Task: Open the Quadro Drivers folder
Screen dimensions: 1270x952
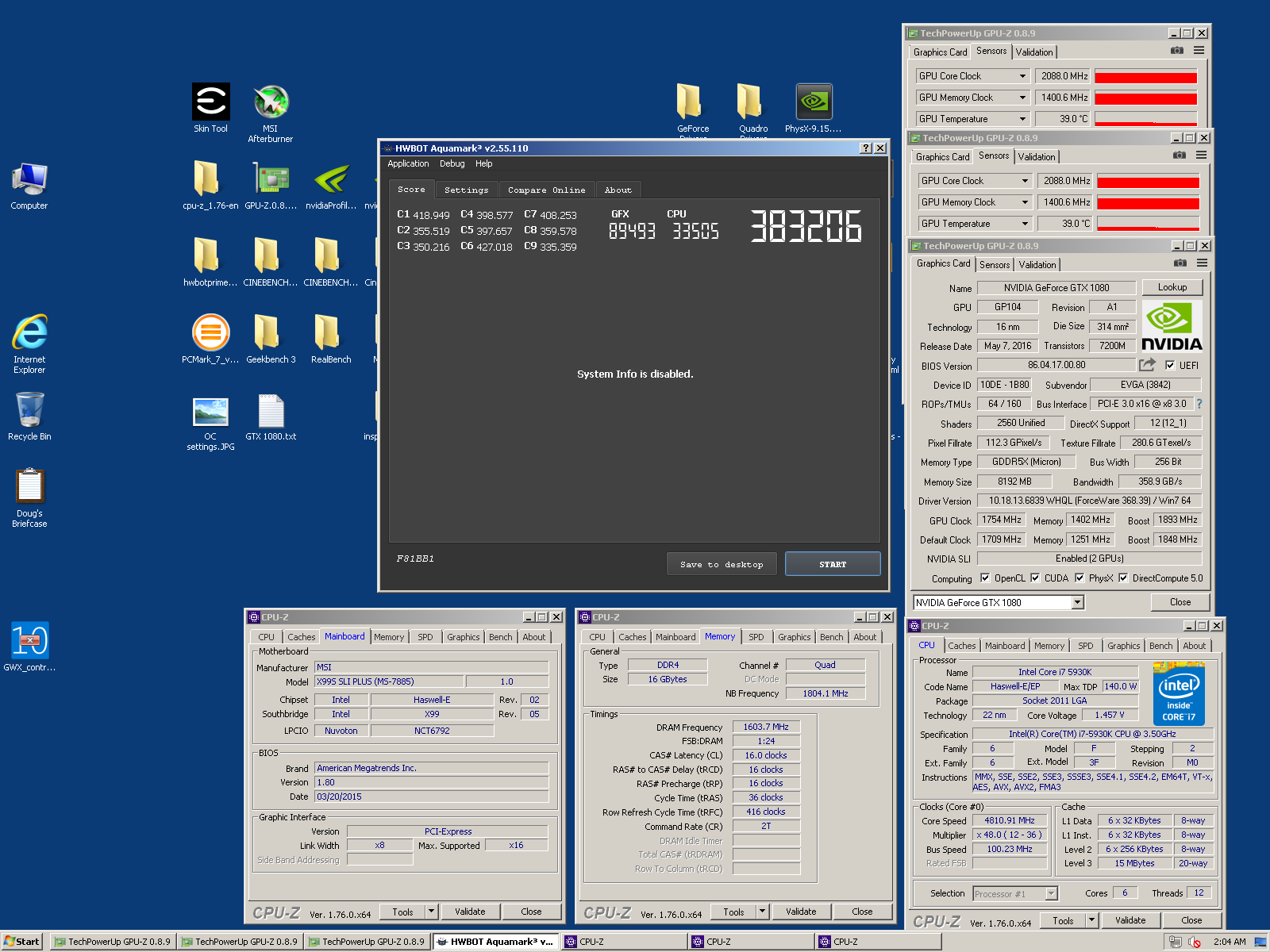Action: pyautogui.click(x=753, y=111)
